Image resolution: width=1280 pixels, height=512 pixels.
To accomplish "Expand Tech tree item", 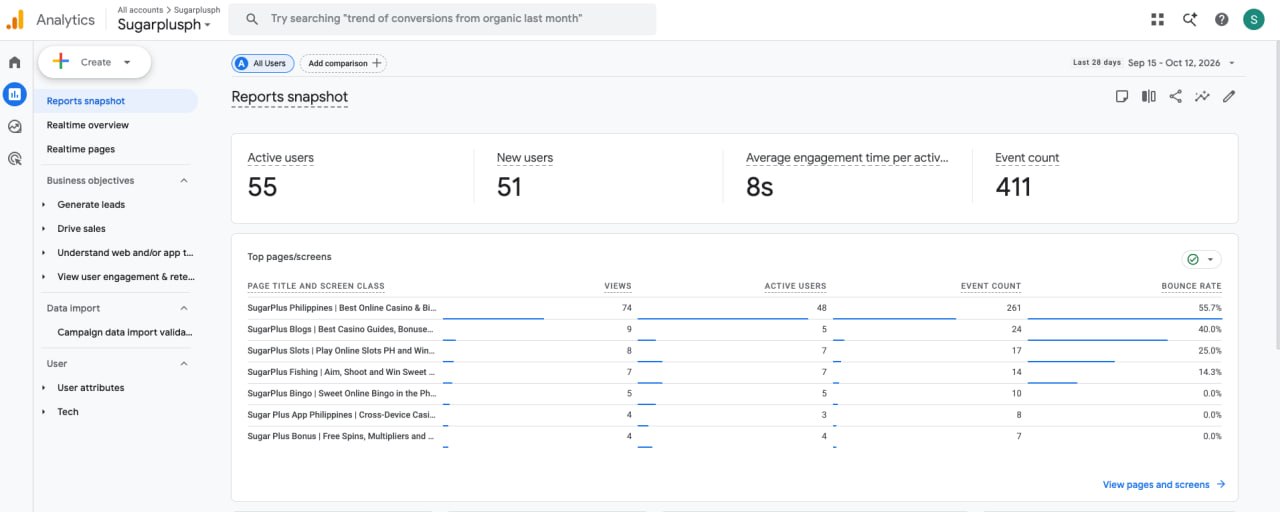I will click(43, 412).
